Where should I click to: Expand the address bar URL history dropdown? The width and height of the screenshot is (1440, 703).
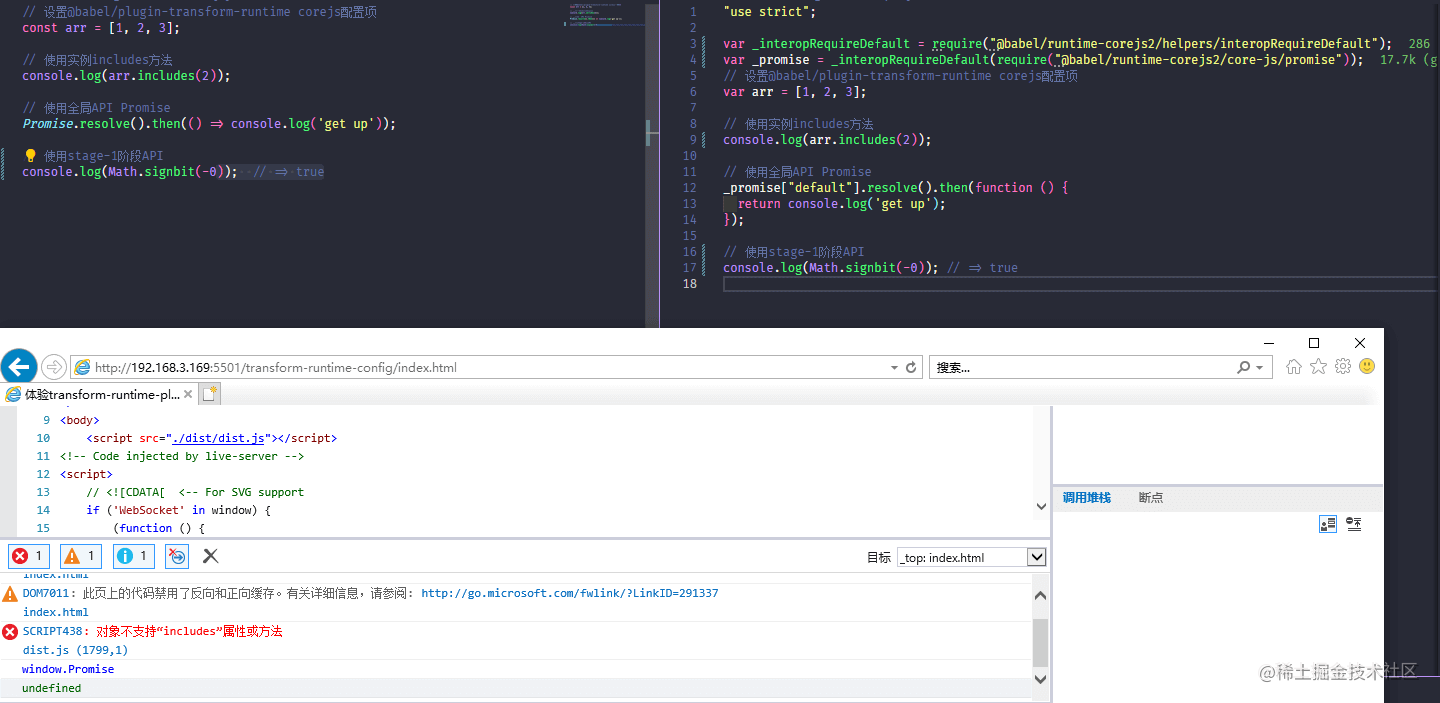pyautogui.click(x=894, y=367)
